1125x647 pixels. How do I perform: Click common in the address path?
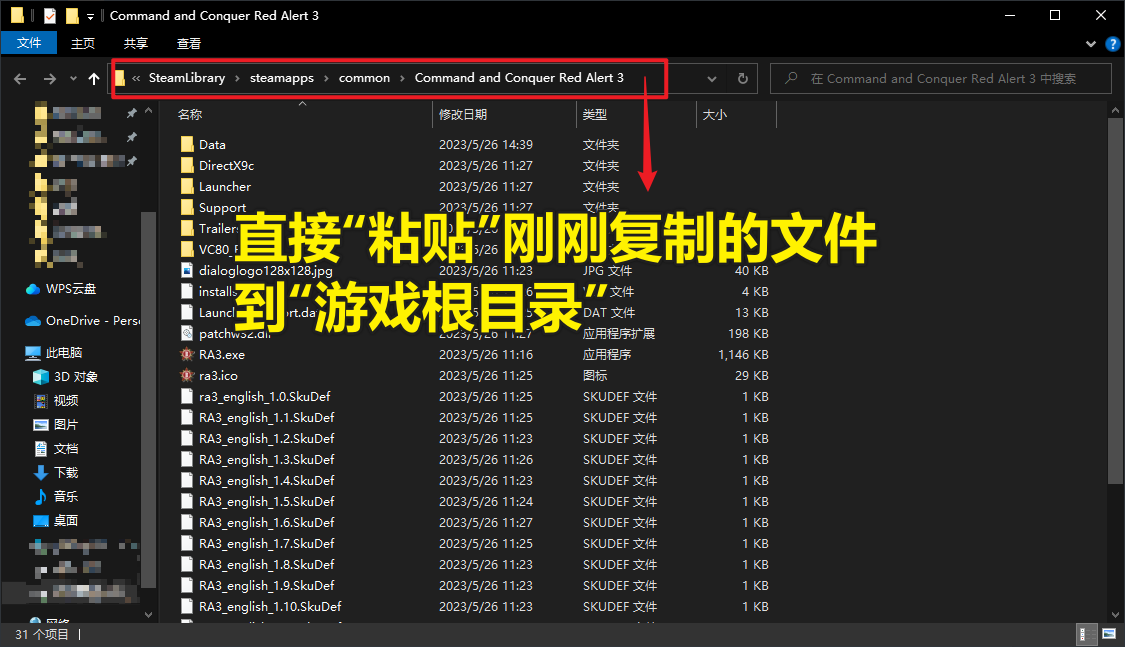click(x=364, y=77)
